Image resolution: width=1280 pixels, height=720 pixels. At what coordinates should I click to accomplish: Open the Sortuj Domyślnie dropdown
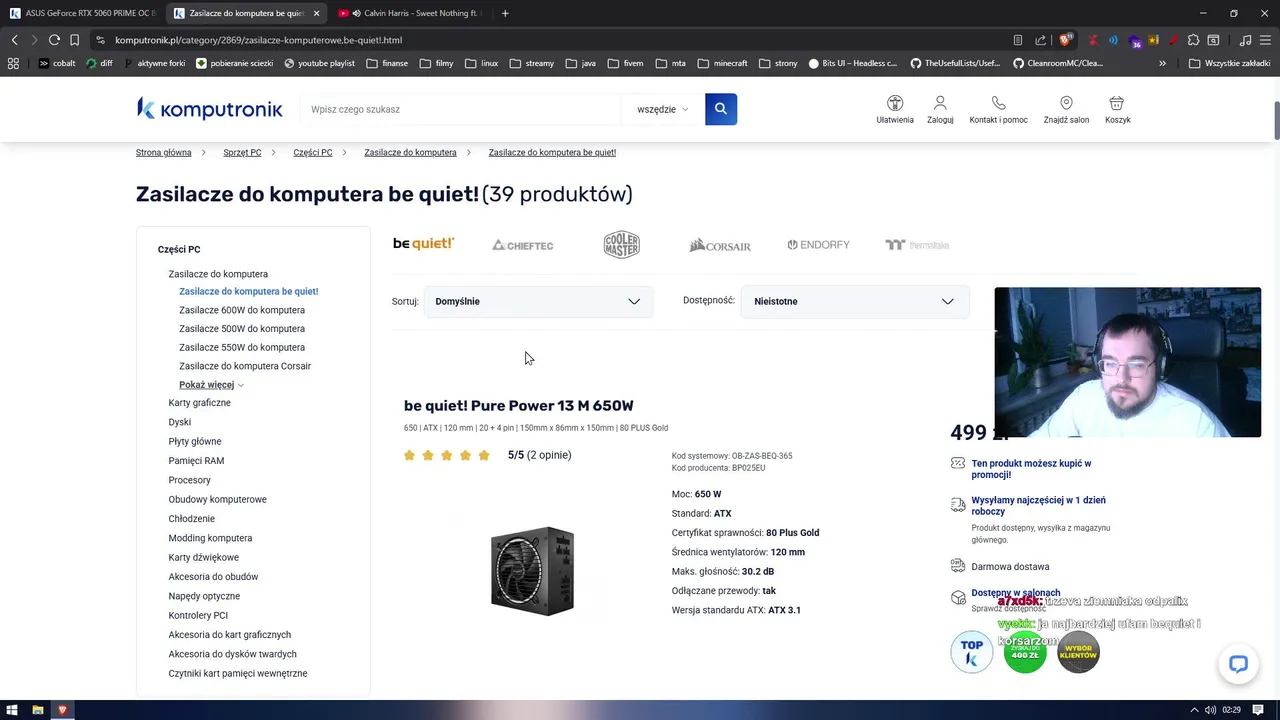[538, 301]
